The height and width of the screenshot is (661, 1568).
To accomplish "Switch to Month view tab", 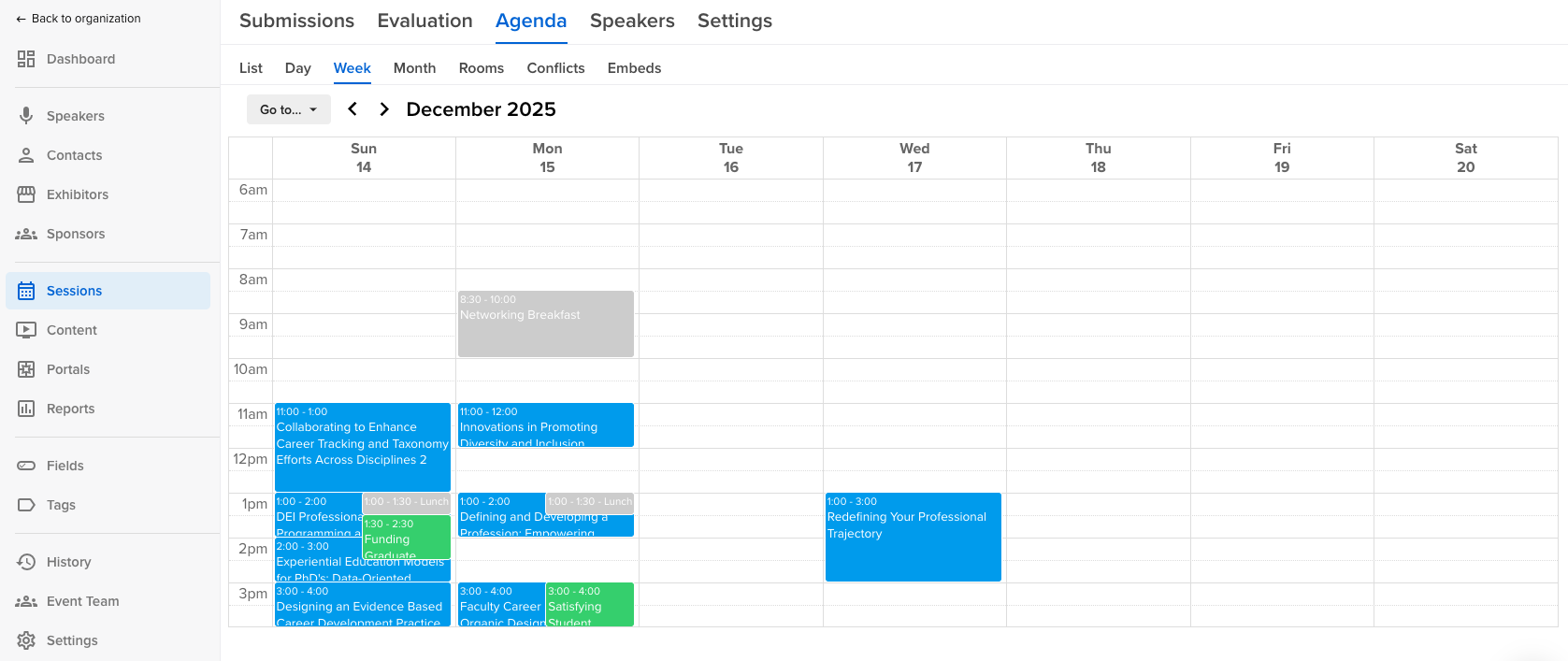I will point(414,68).
